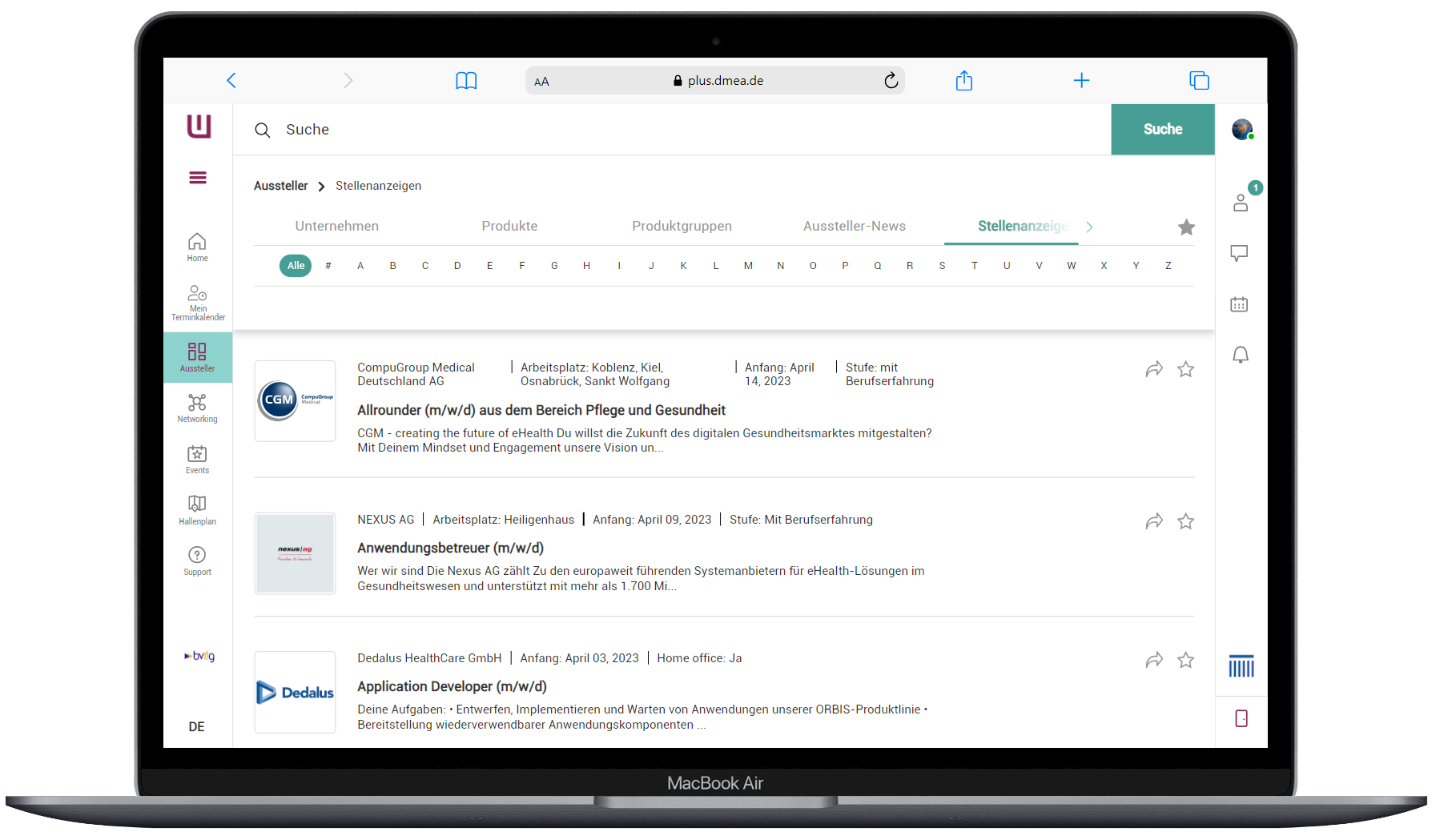
Task: Switch to the Aussteller-News tab
Action: point(854,227)
